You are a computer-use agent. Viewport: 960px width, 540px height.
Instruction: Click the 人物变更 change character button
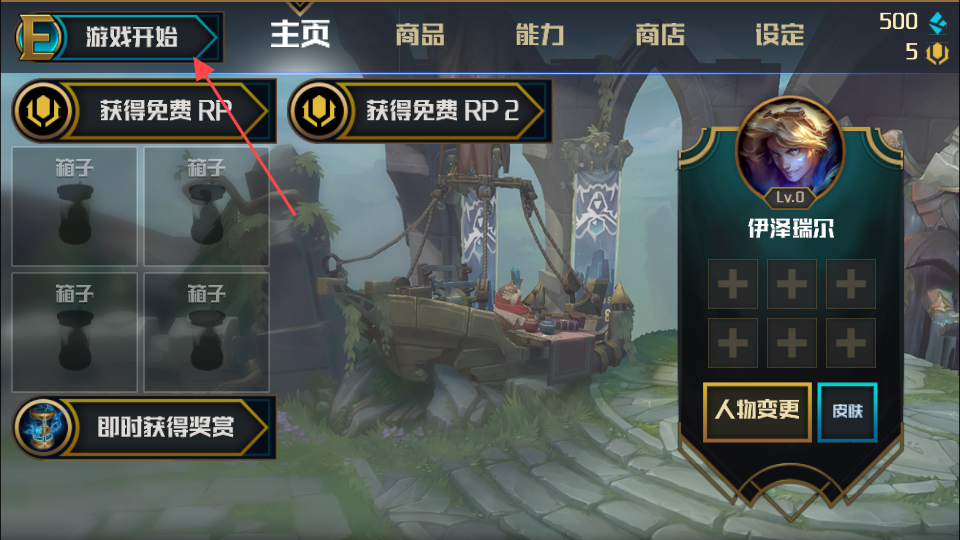(757, 411)
